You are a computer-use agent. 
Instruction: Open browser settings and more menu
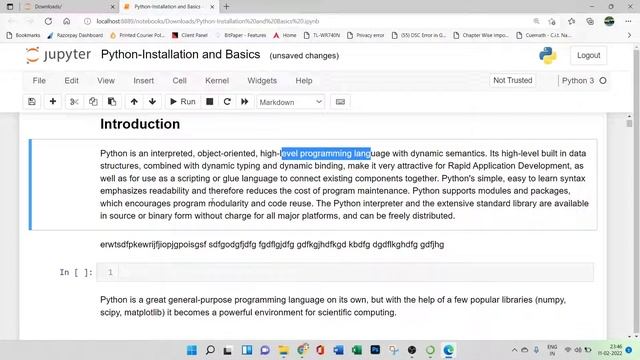pyautogui.click(x=628, y=21)
